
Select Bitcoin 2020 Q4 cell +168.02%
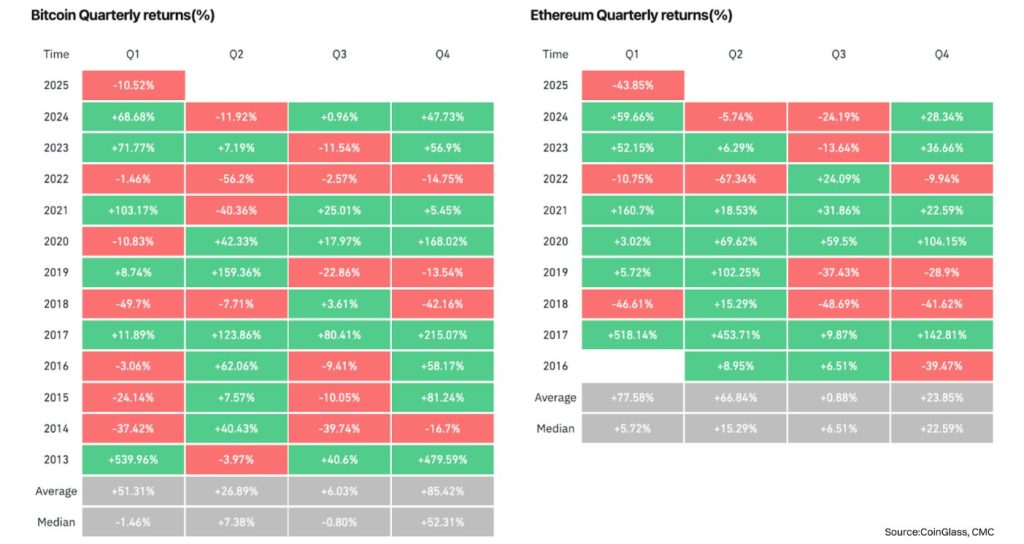[442, 241]
